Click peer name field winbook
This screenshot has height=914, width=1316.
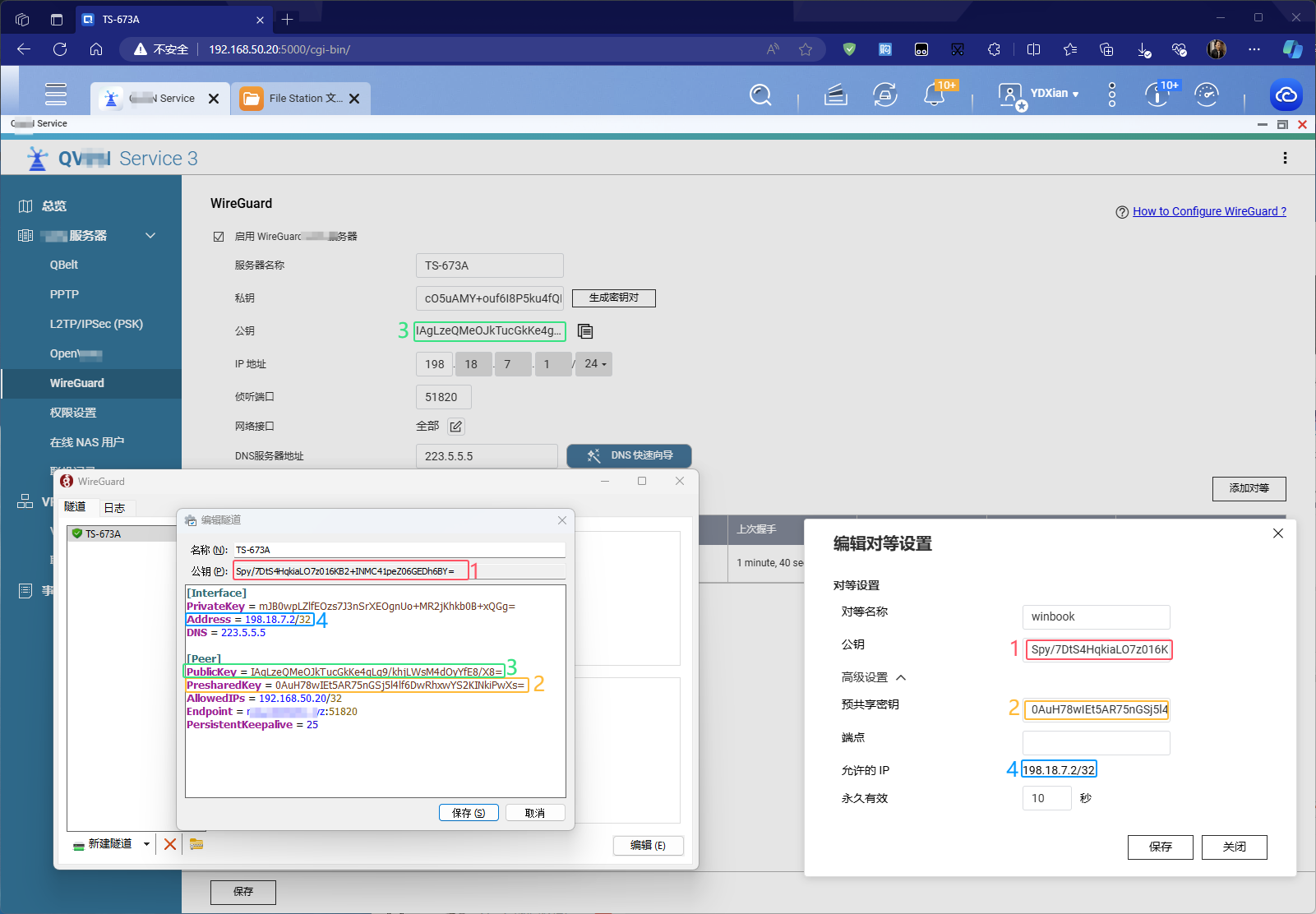(x=1097, y=617)
